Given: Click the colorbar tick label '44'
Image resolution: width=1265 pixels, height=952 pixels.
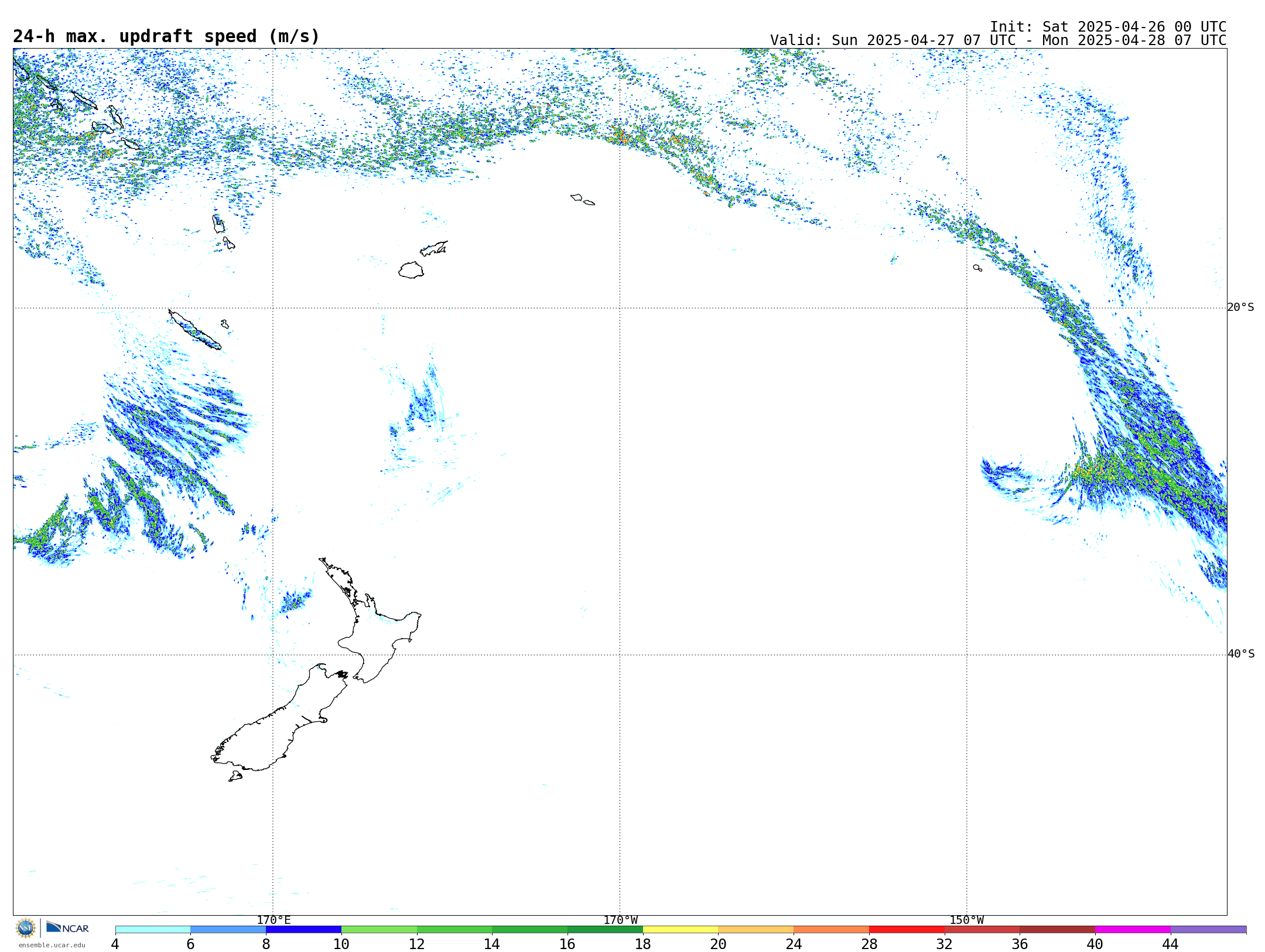Looking at the screenshot, I should 1171,944.
